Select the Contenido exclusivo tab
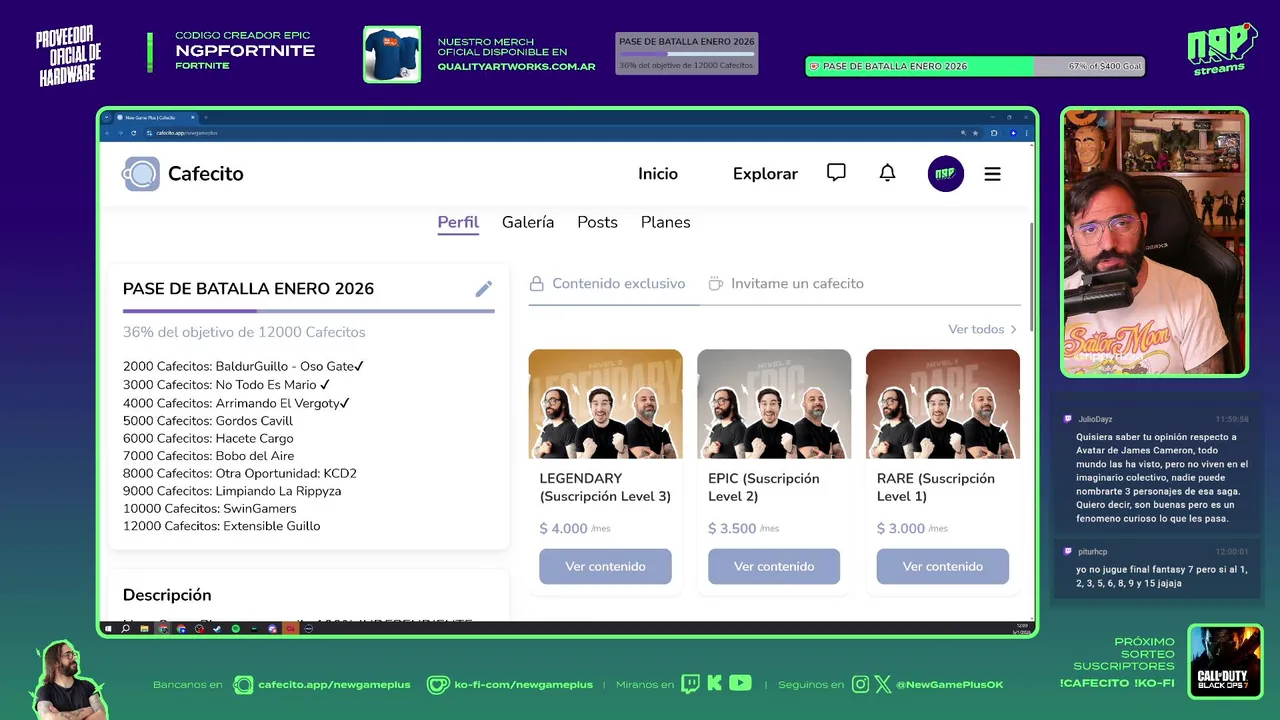1280x720 pixels. (x=607, y=284)
